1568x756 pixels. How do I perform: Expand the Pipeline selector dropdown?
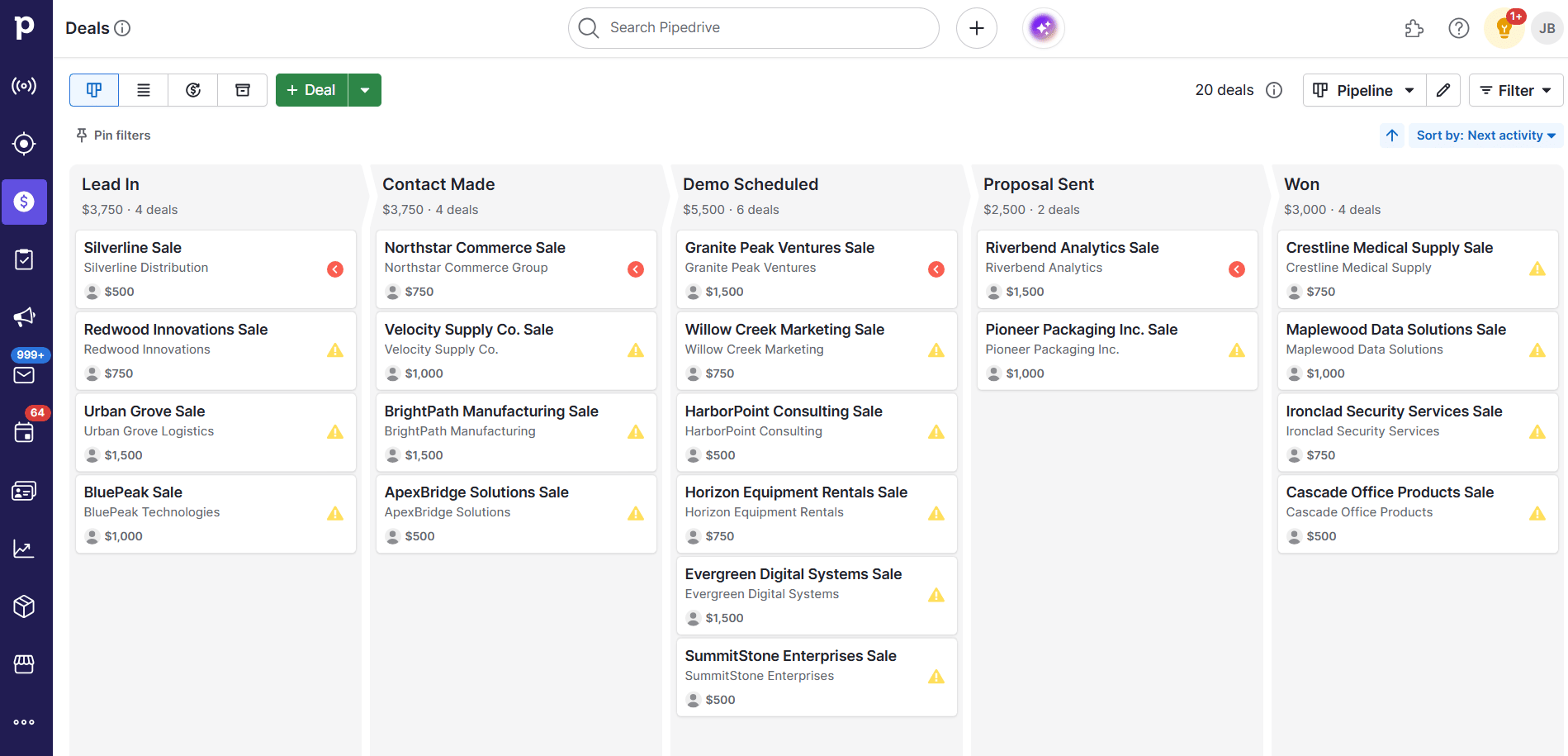click(x=1365, y=90)
